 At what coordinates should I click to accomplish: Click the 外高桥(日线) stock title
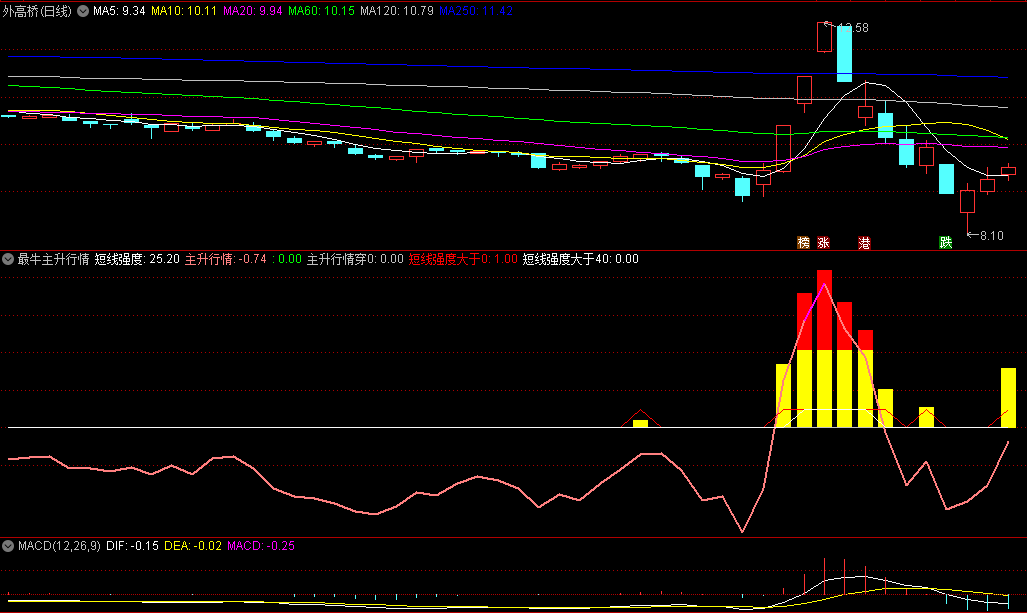[x=38, y=11]
